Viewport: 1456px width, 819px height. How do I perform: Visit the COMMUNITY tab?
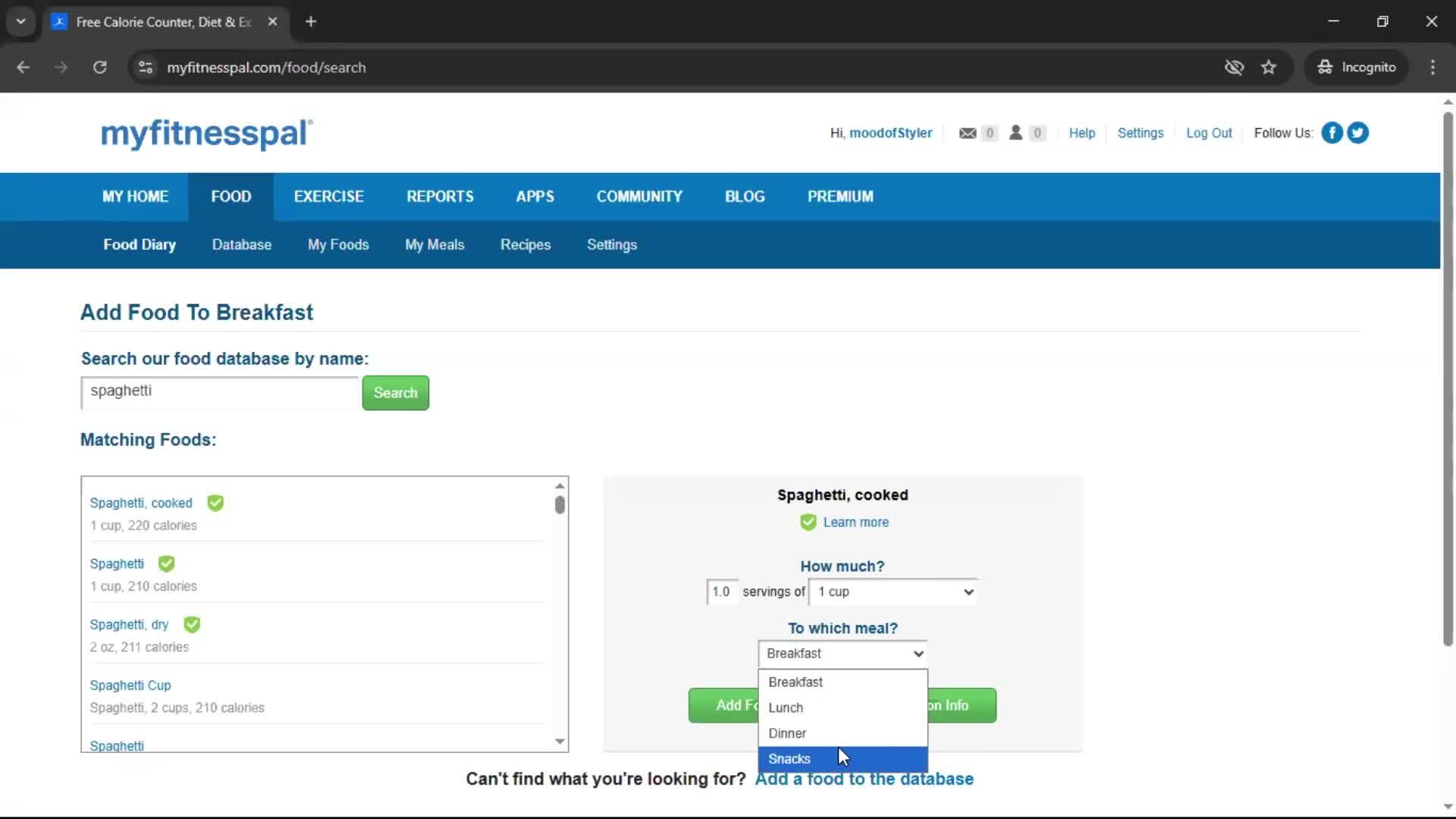click(639, 196)
